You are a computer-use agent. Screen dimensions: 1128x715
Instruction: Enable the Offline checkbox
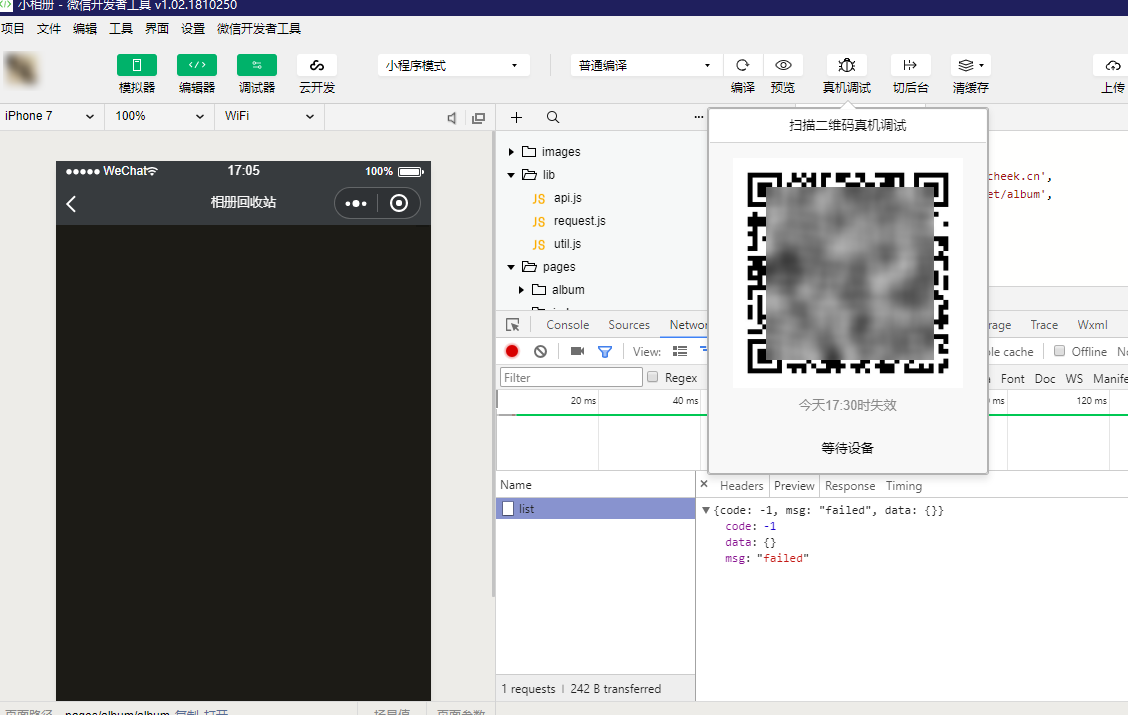(x=1059, y=351)
